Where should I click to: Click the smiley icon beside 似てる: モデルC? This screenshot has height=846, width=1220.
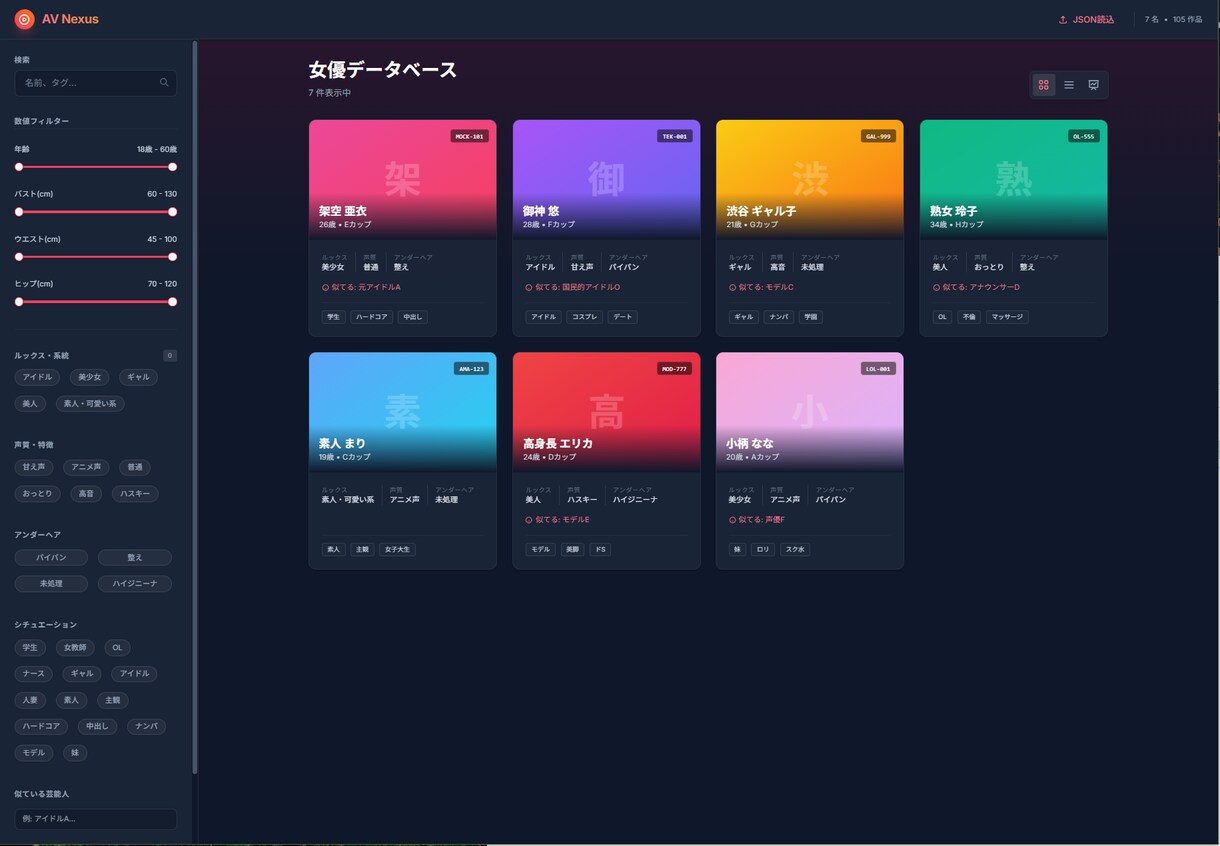point(732,287)
